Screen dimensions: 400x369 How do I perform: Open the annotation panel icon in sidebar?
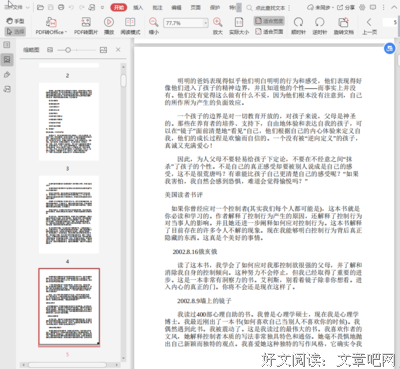point(7,75)
